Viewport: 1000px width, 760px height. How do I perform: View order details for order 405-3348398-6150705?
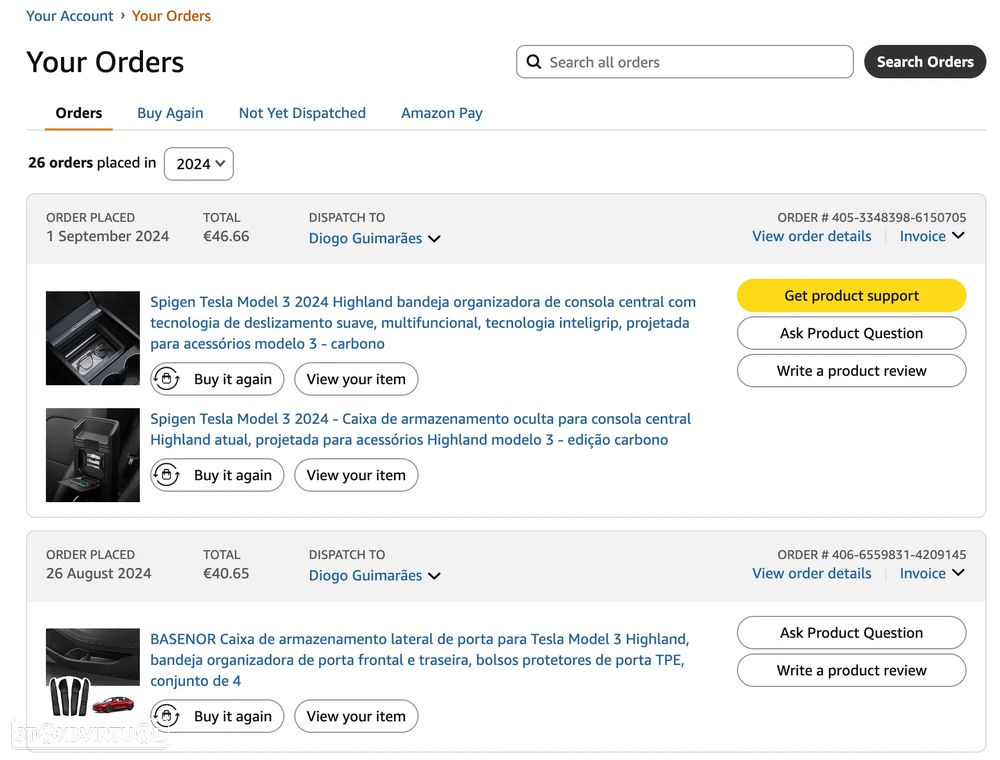tap(812, 236)
